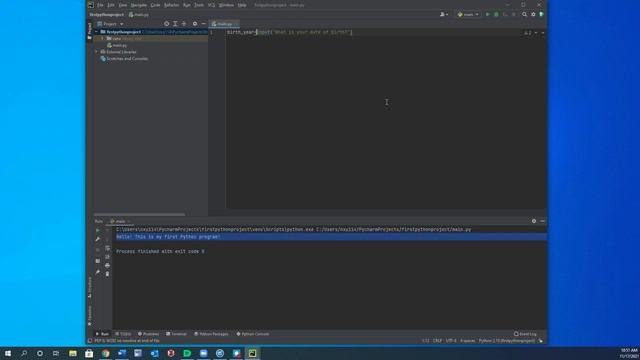Click firstpythonproject breadcrumb in navigation bar
This screenshot has width=640, height=360.
[x=107, y=15]
